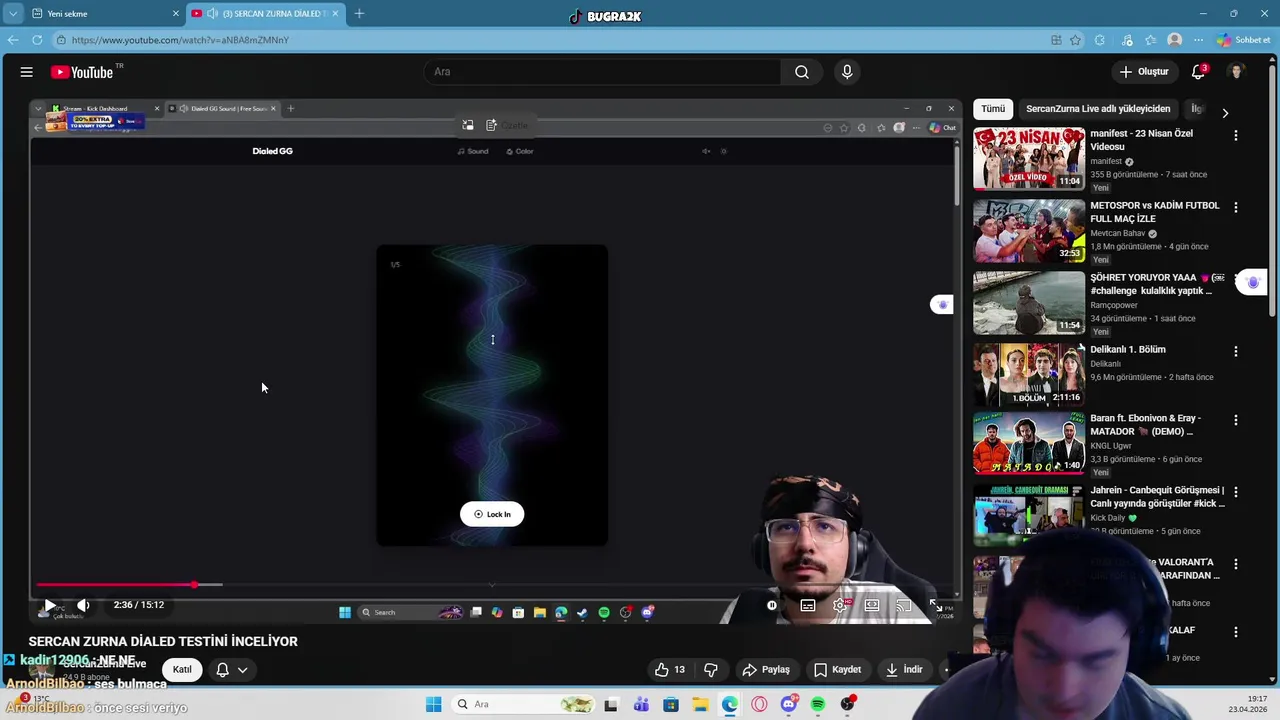This screenshot has width=1280, height=720.
Task: Refresh the page in browser toolbar
Action: (37, 40)
